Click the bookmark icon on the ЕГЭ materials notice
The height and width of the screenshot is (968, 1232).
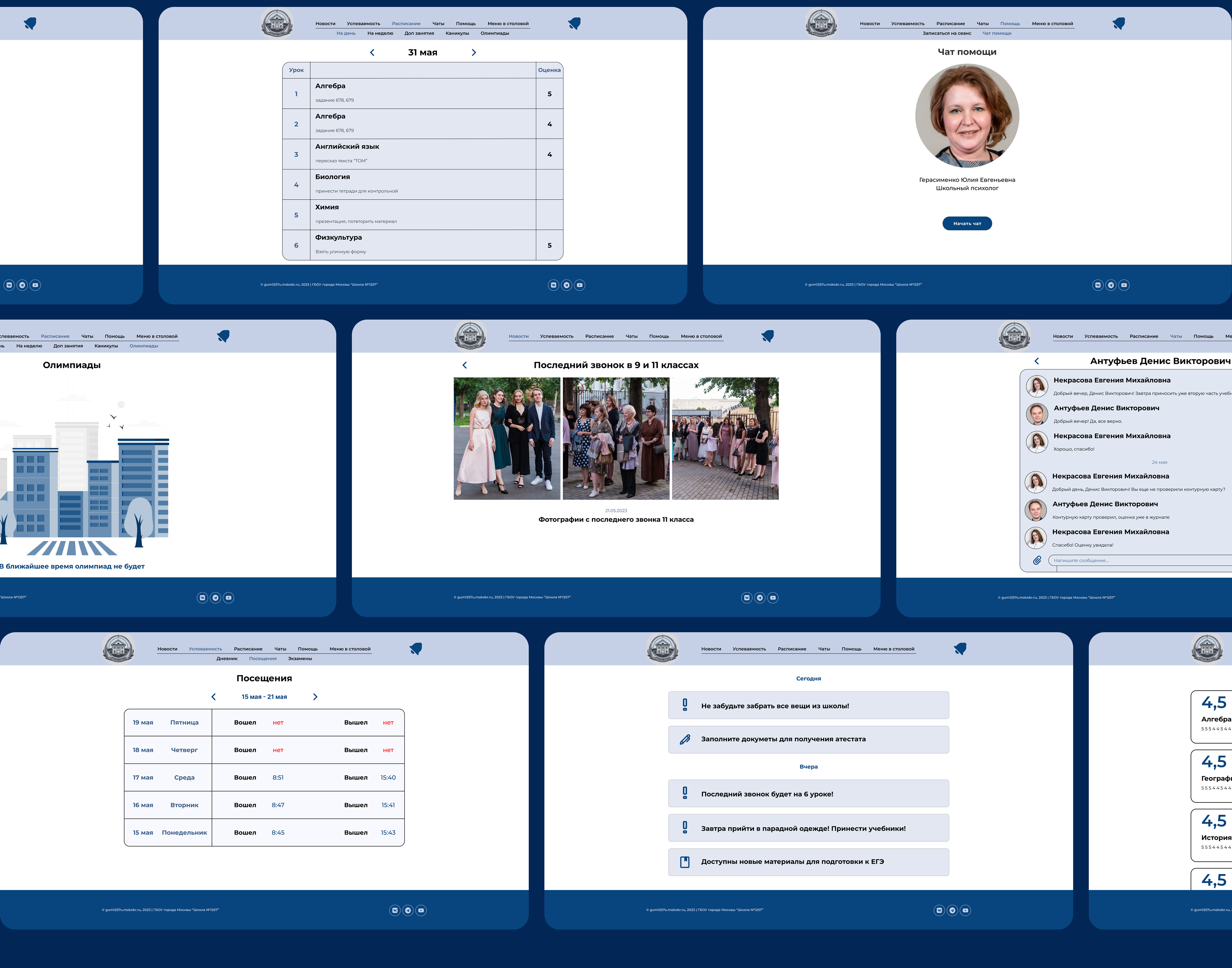(685, 862)
